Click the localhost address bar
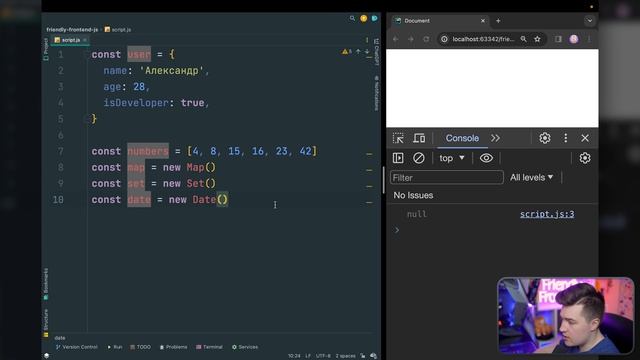This screenshot has width=640, height=360. tap(483, 39)
